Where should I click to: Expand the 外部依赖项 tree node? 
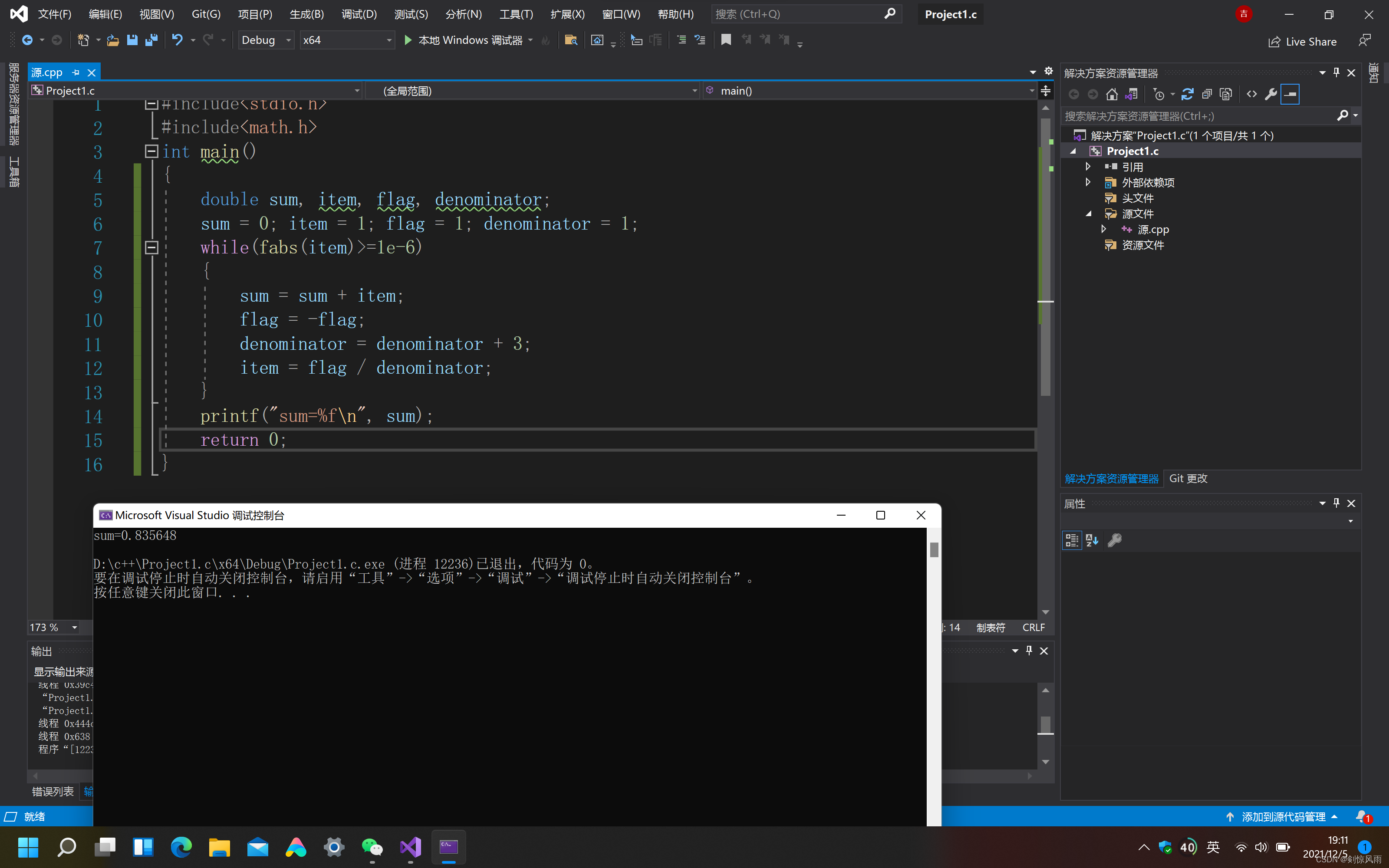(x=1088, y=182)
